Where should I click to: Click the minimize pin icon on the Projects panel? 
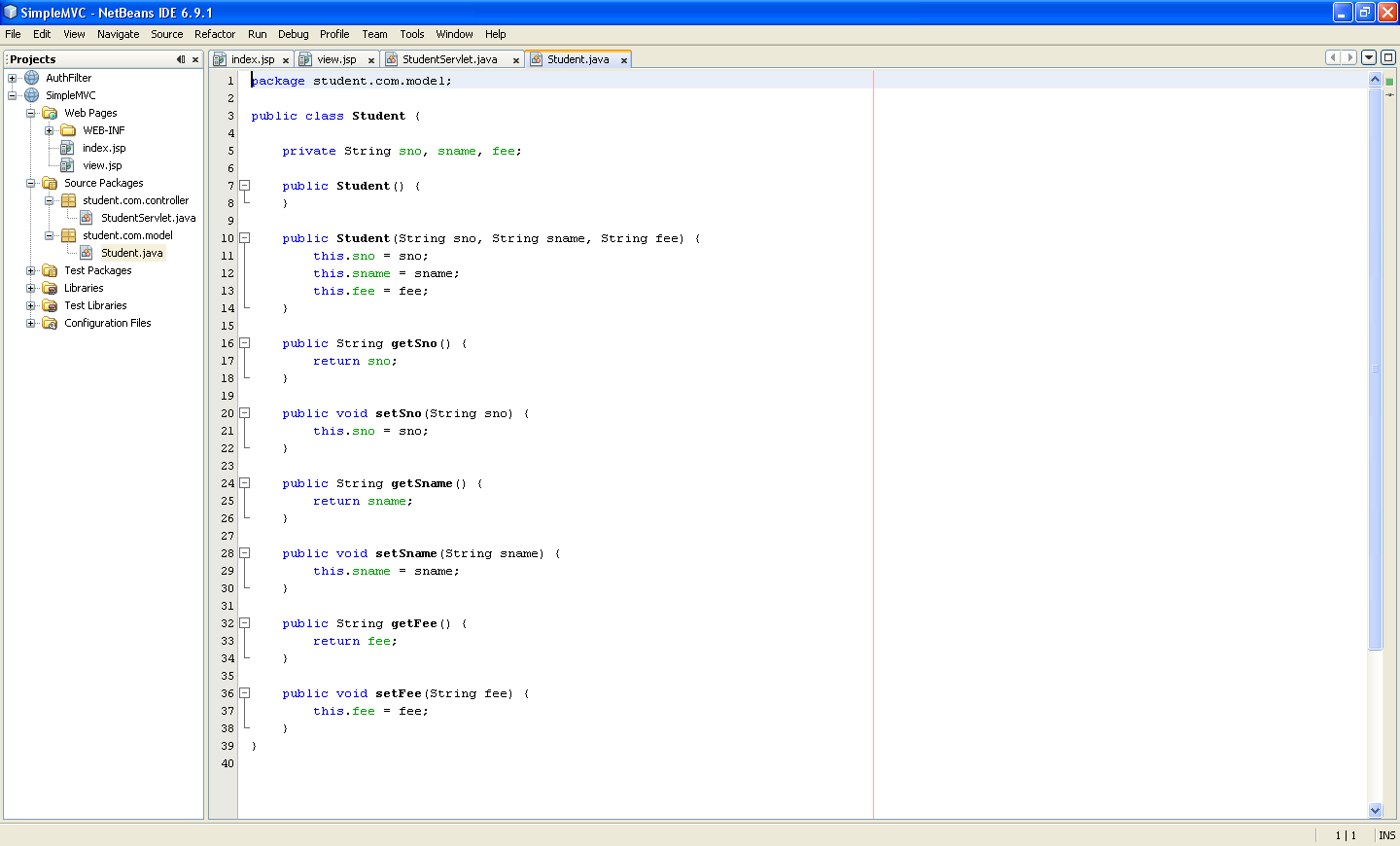pyautogui.click(x=180, y=58)
